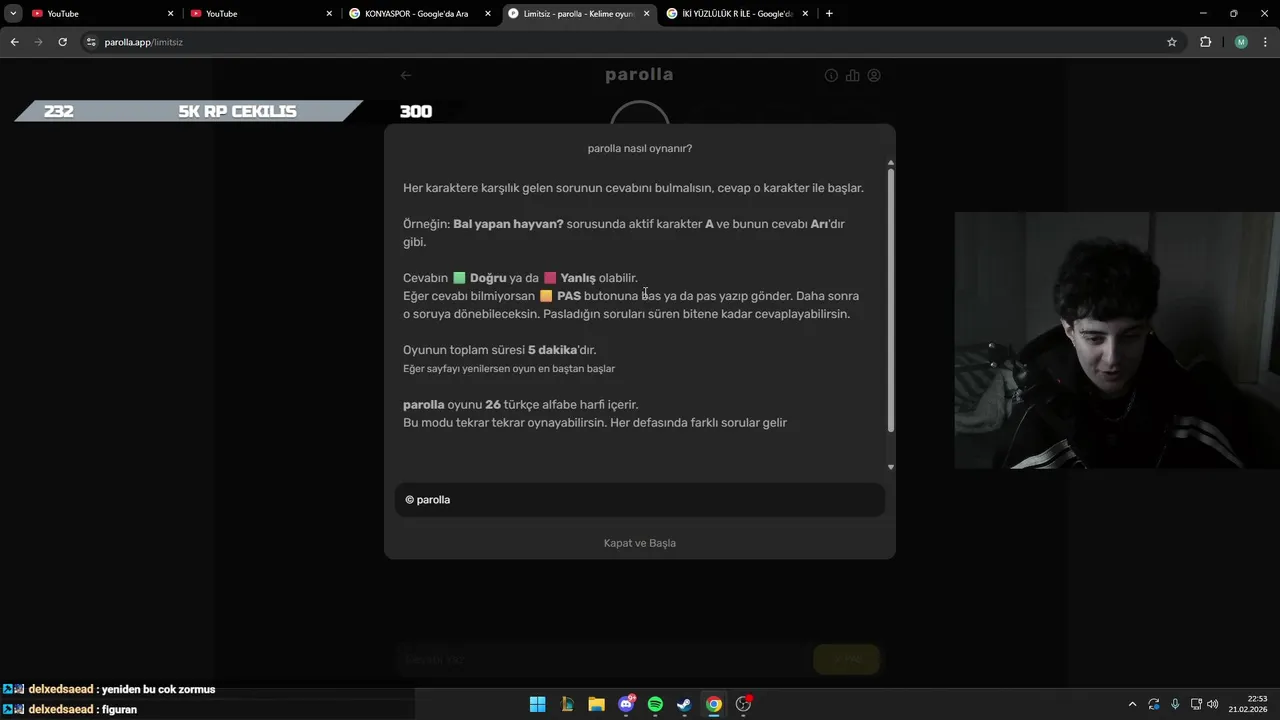Open a new browser tab

(829, 14)
